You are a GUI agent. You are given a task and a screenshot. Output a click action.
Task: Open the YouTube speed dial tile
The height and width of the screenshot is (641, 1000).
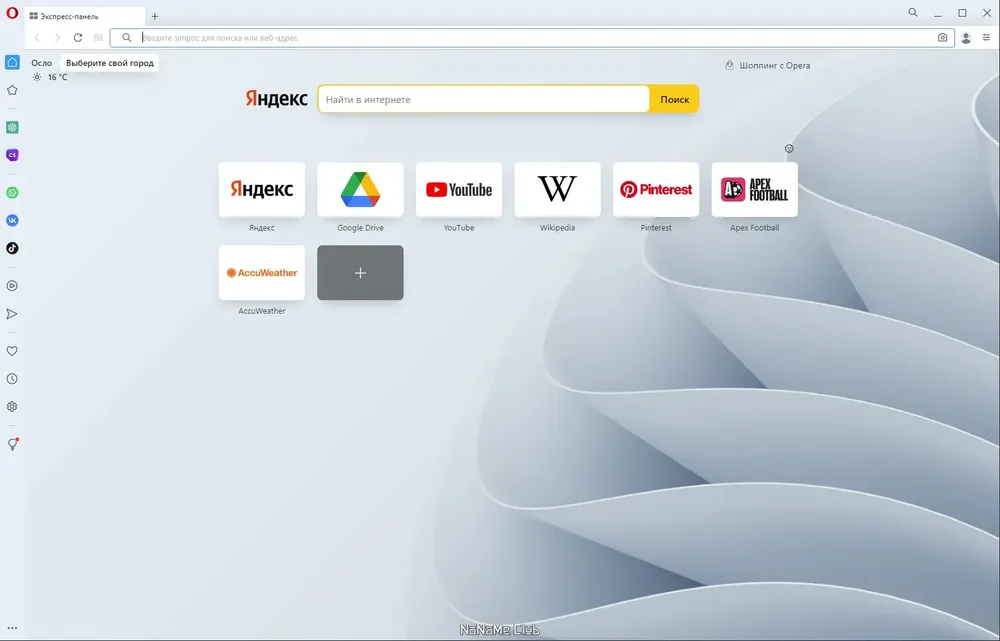459,189
